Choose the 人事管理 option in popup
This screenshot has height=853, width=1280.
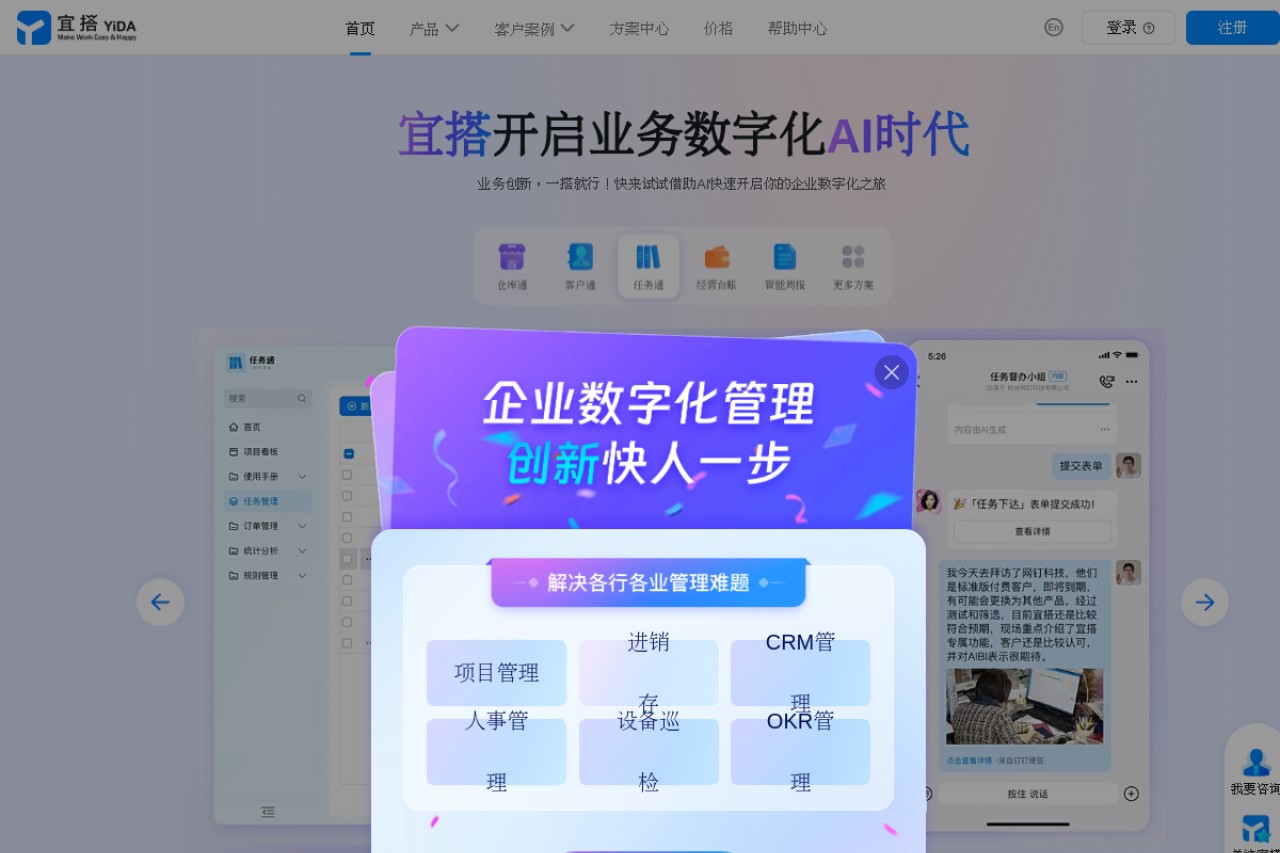496,752
